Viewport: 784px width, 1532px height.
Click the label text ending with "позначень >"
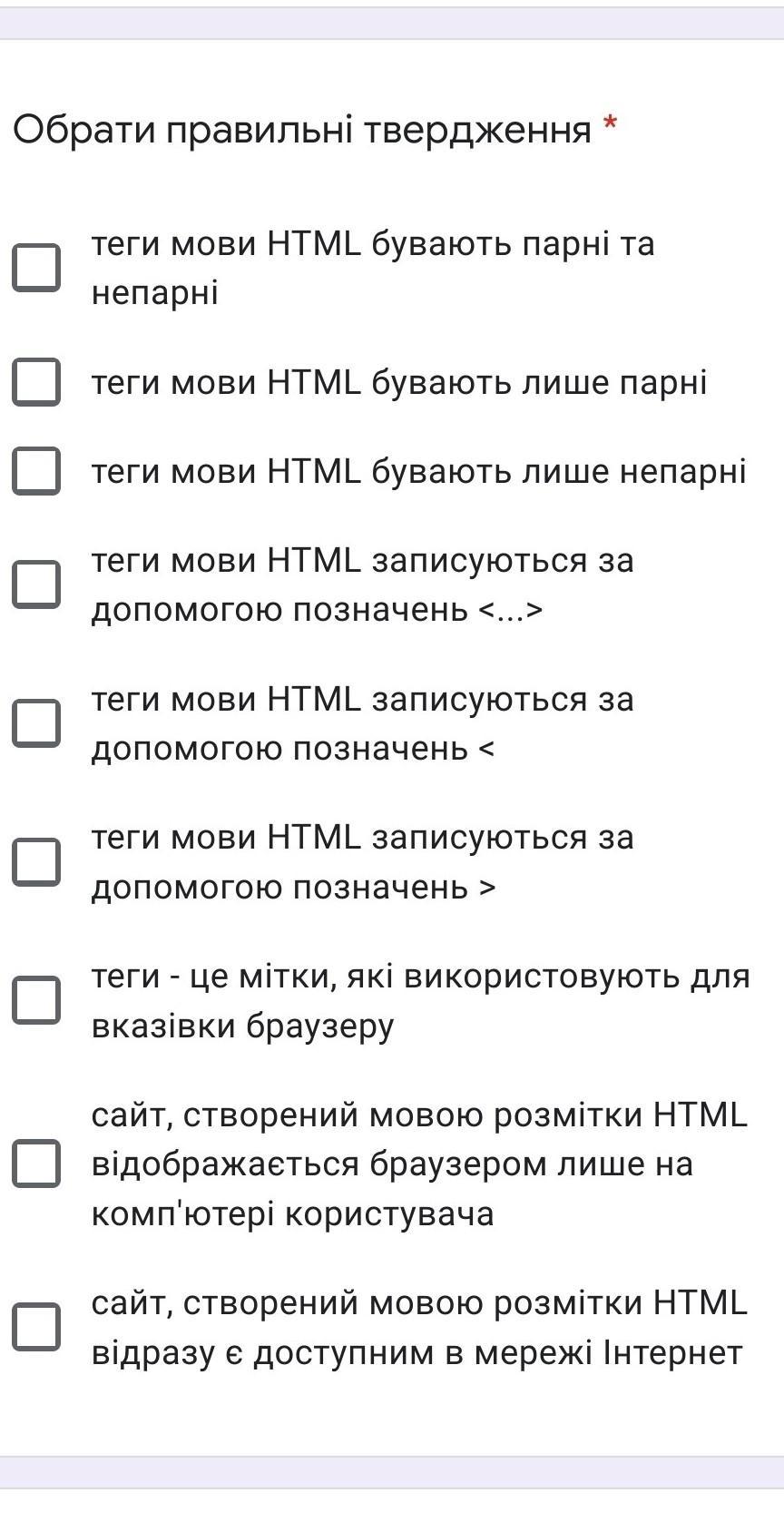(x=362, y=862)
